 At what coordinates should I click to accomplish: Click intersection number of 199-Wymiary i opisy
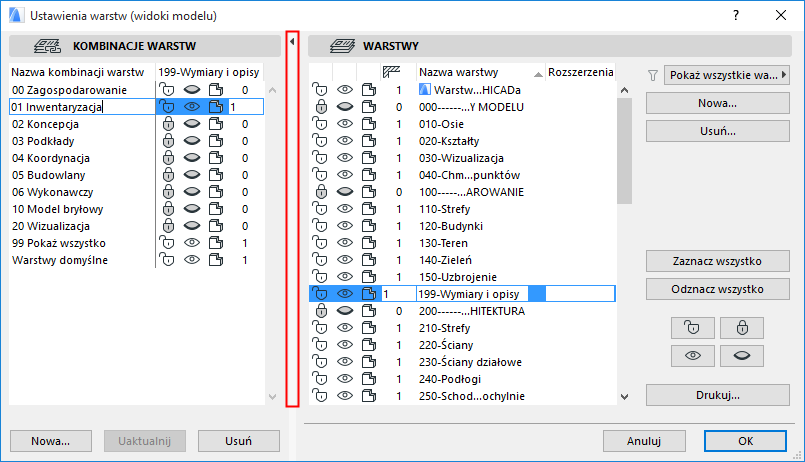click(x=398, y=294)
